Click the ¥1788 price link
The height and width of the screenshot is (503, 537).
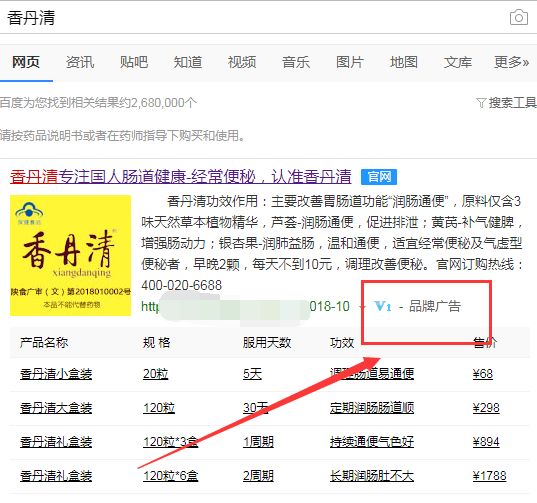point(489,475)
